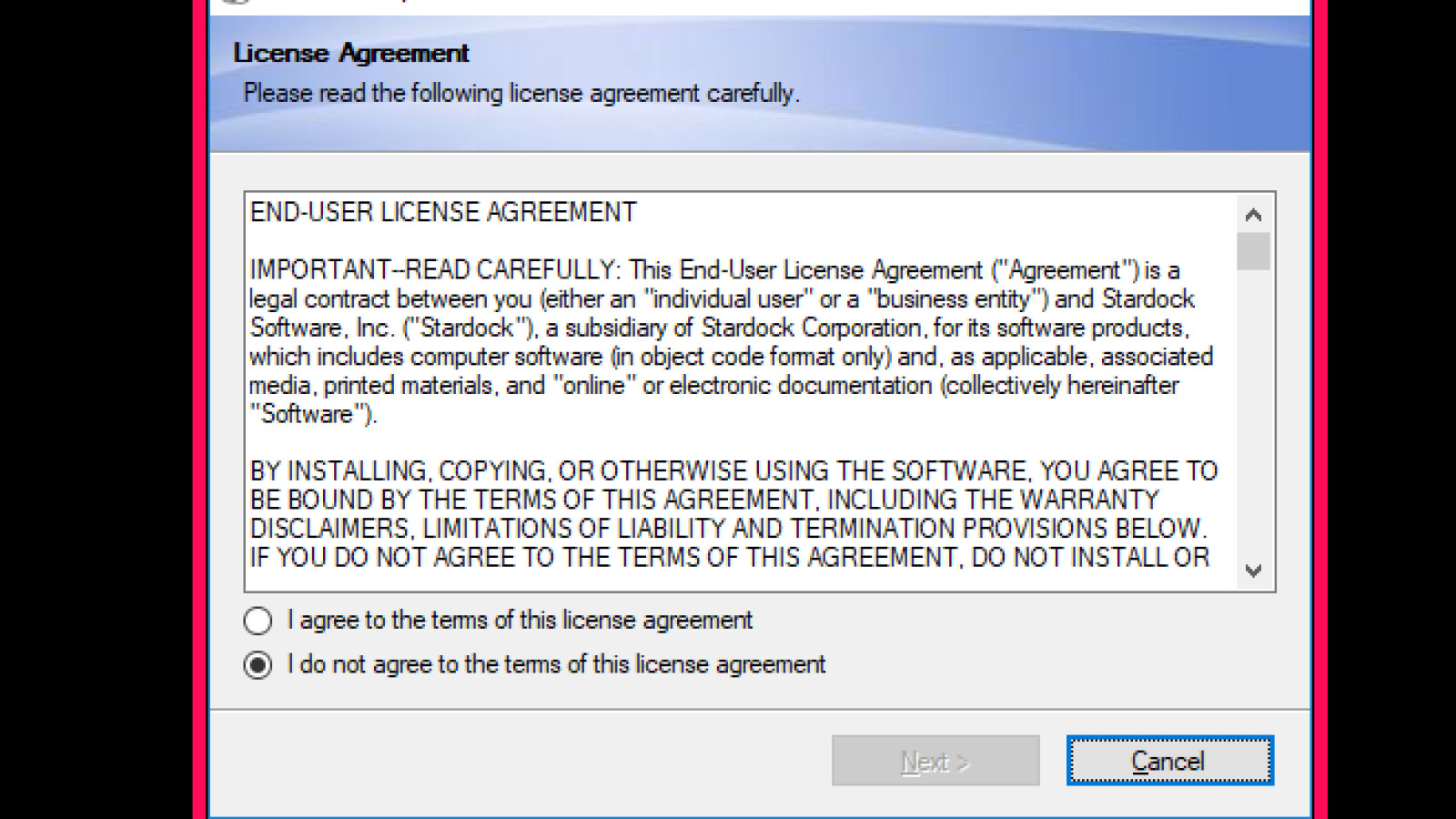
Task: Click "Stardock Corporation" in the license text
Action: pos(812,328)
